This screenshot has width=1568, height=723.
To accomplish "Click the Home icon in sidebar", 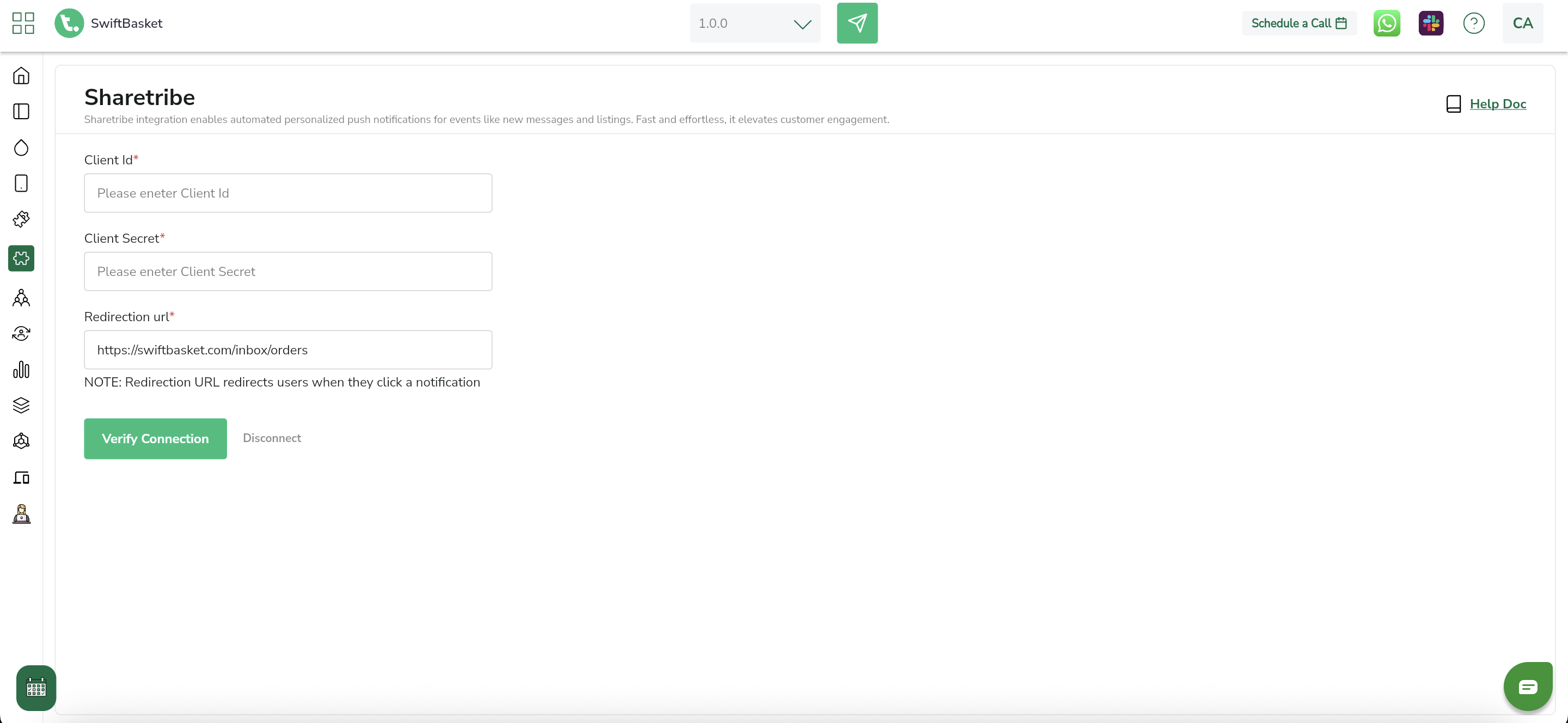I will tap(21, 76).
